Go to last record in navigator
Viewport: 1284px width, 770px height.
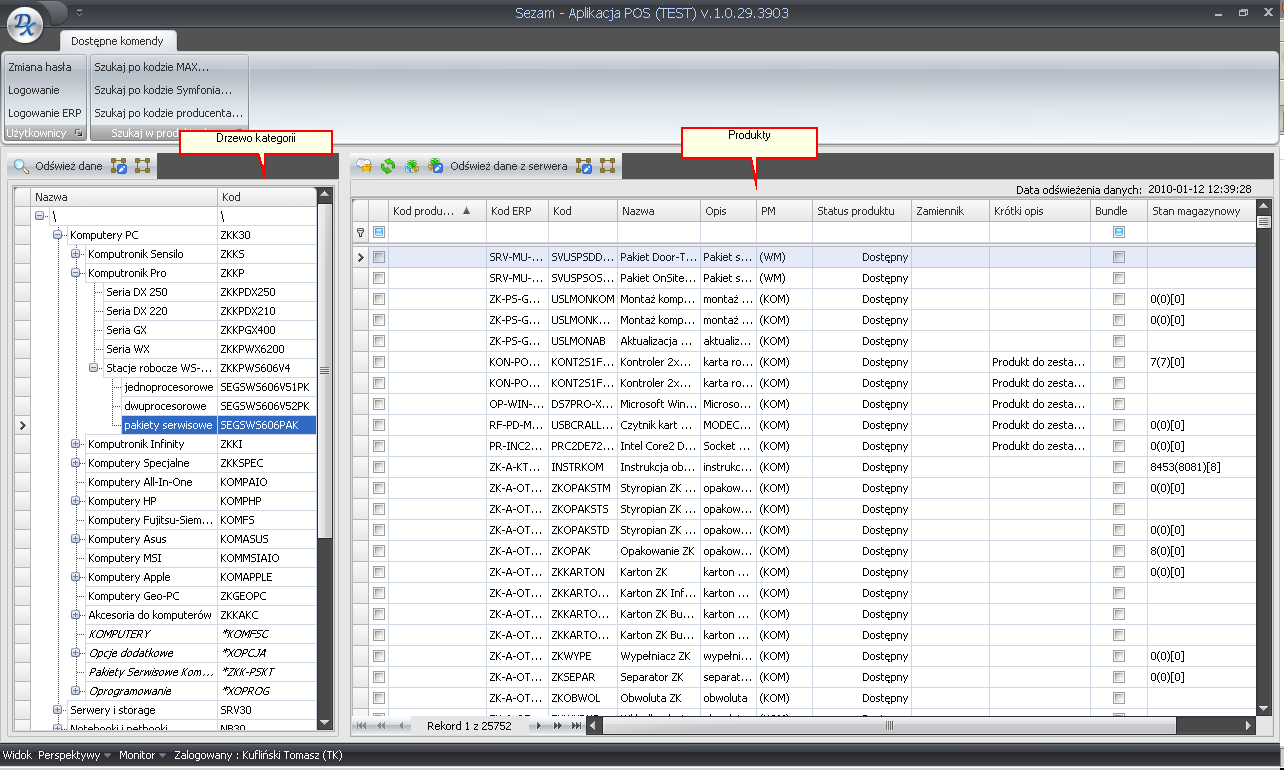(x=576, y=726)
